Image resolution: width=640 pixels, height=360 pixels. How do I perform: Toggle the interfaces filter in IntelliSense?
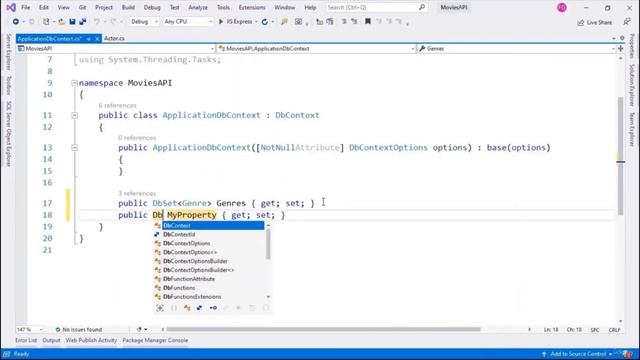click(213, 308)
